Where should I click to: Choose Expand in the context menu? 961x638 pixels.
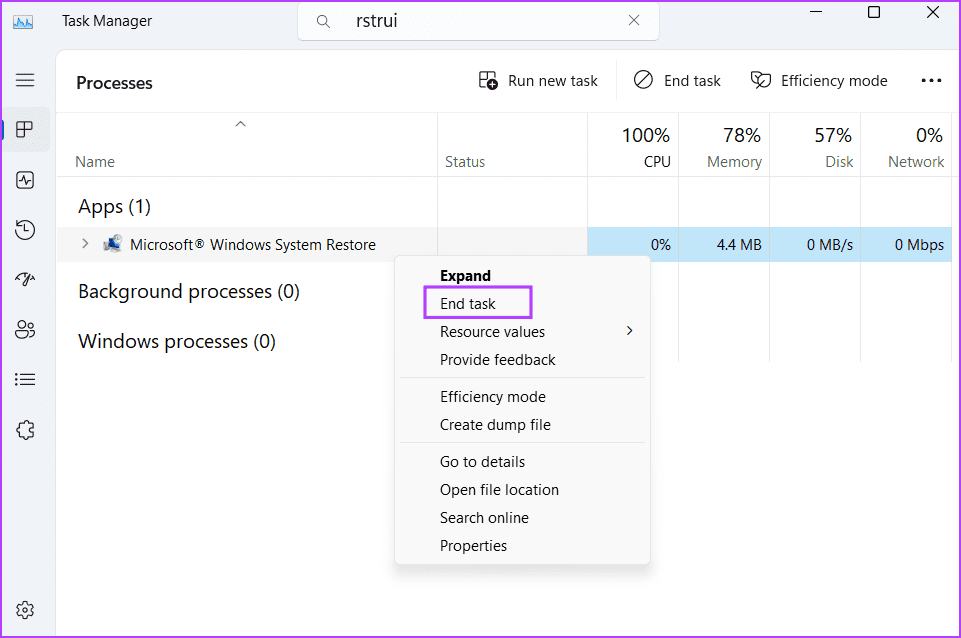465,276
